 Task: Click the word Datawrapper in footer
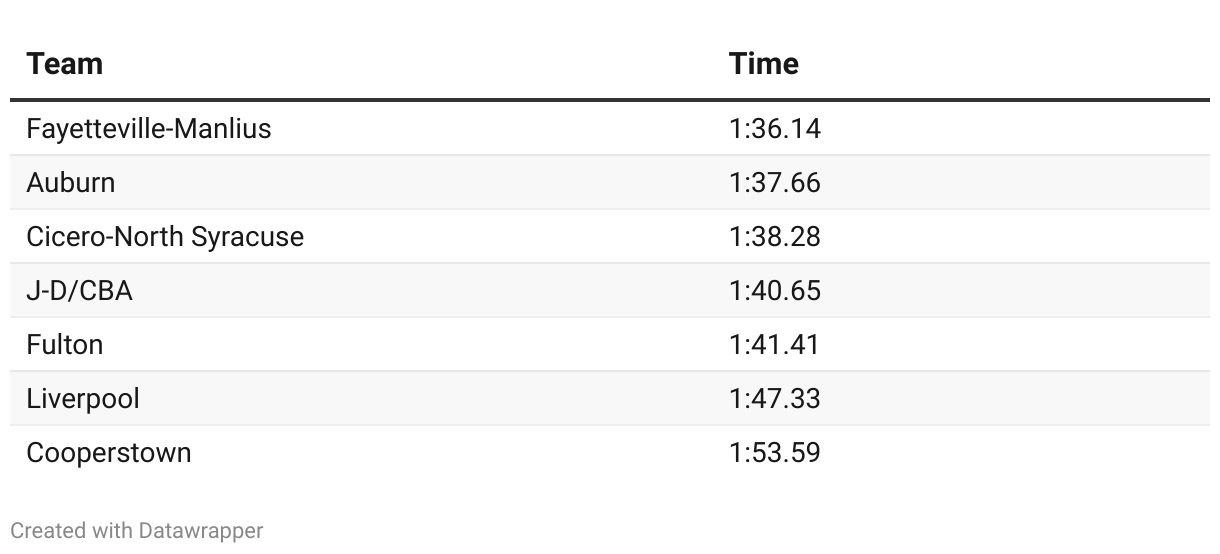pyautogui.click(x=201, y=531)
